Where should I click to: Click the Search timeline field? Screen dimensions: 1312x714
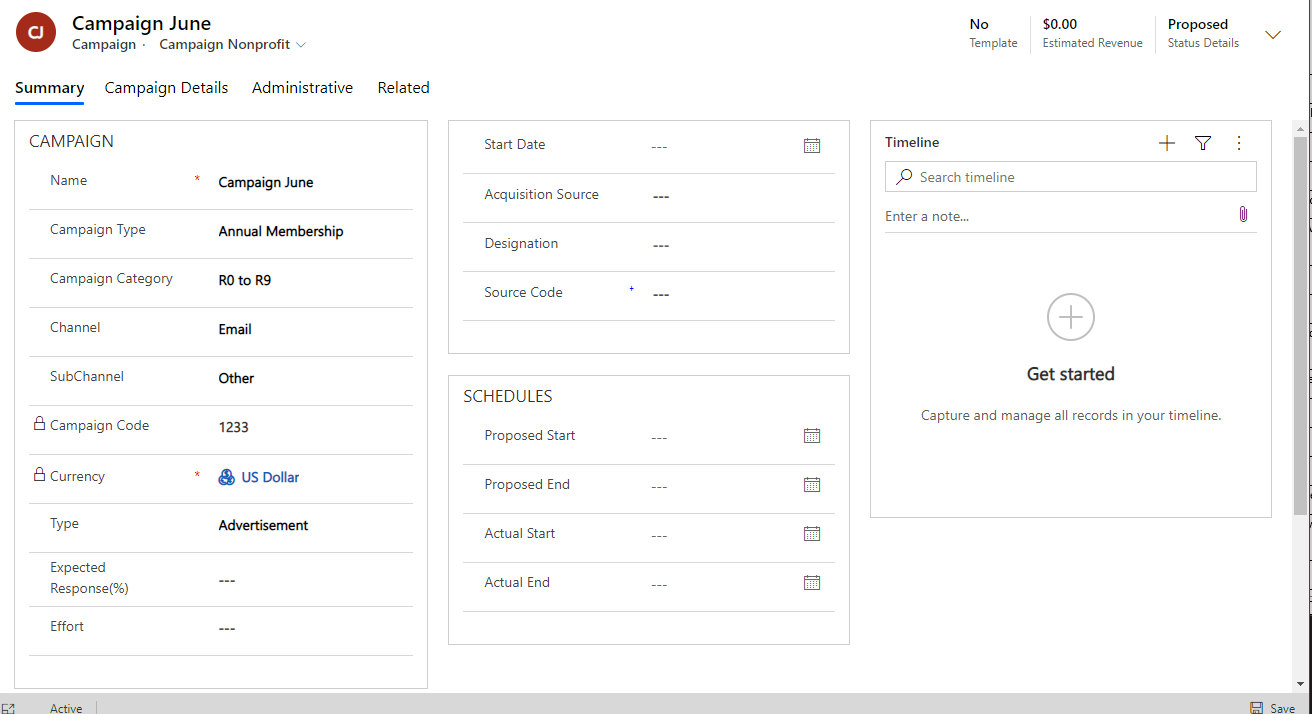[x=1080, y=177]
